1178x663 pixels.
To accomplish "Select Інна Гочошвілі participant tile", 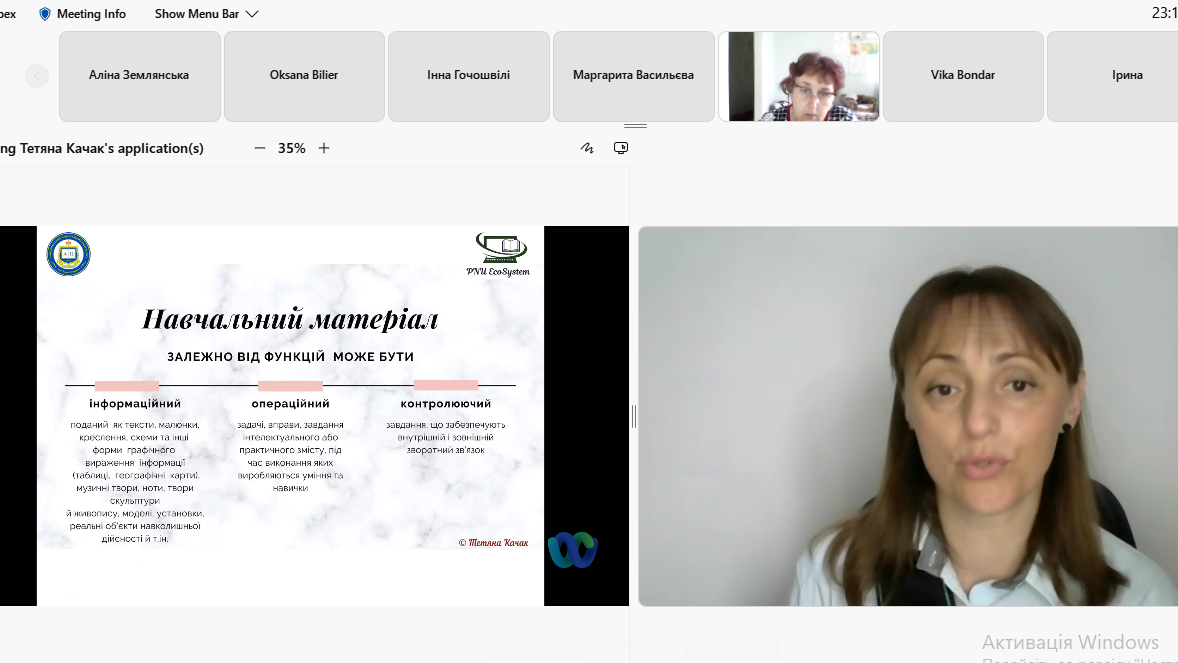I will point(468,76).
